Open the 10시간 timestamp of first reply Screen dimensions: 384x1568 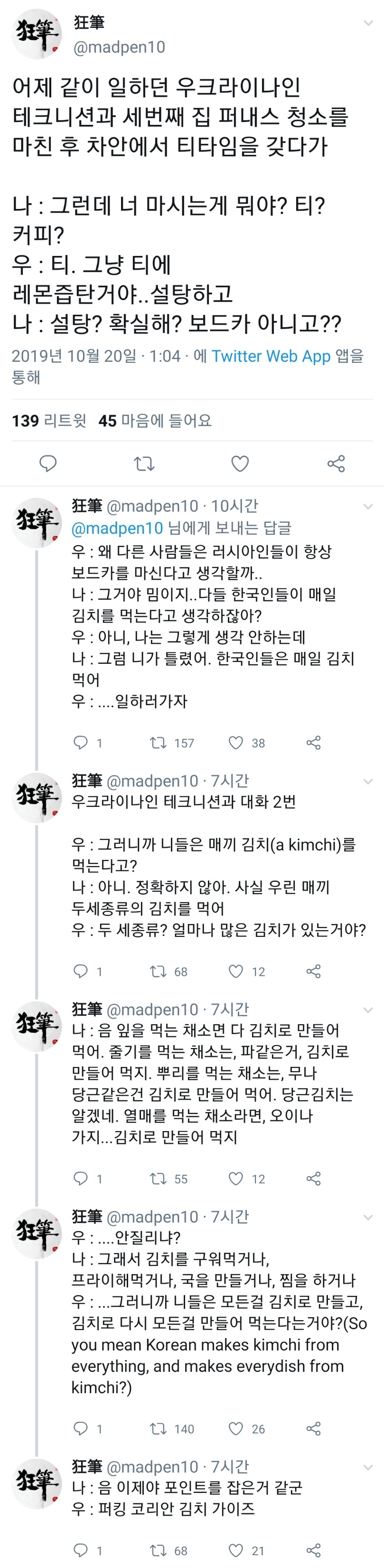point(234,506)
